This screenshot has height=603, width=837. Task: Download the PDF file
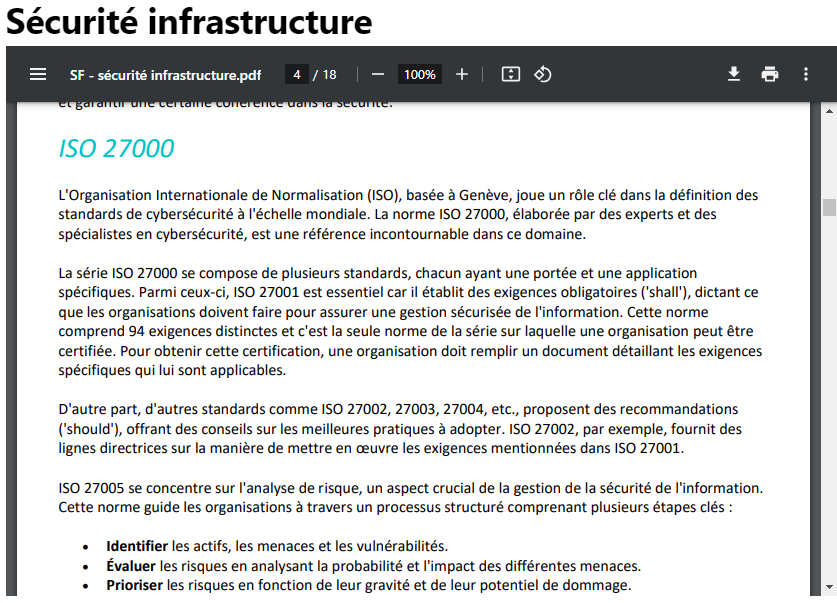[734, 75]
